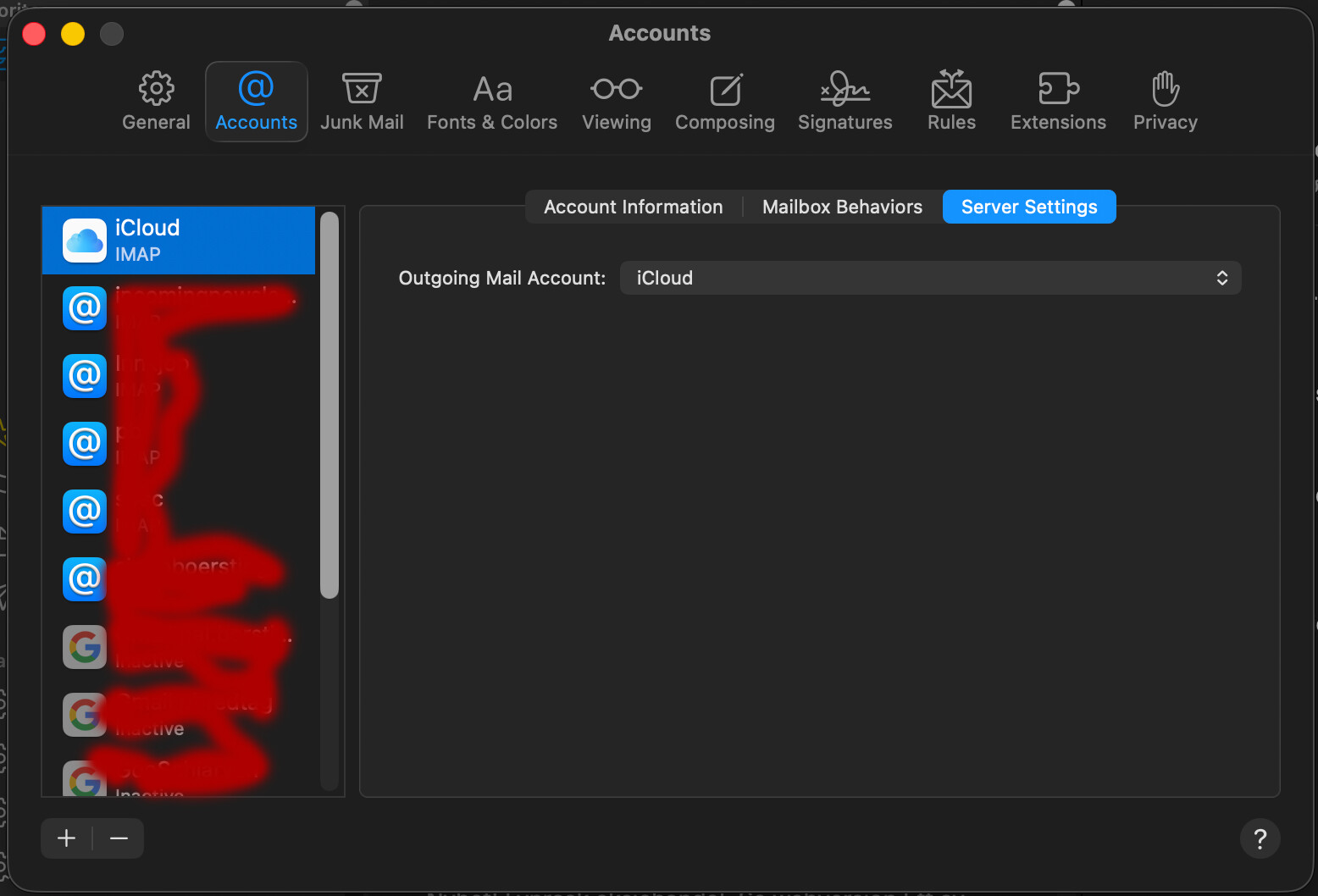Select the iCloud IMAP account
1318x896 pixels.
(x=179, y=241)
